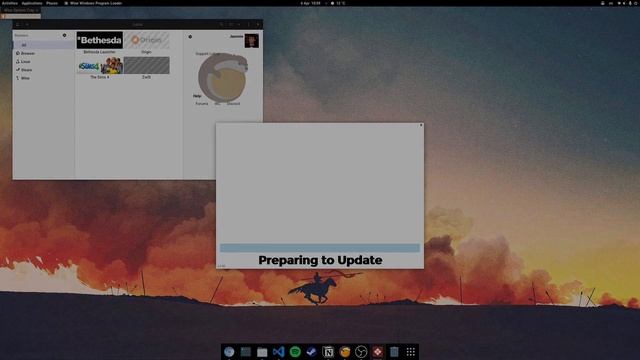Select the Origin game tile in Lutris

(147, 40)
